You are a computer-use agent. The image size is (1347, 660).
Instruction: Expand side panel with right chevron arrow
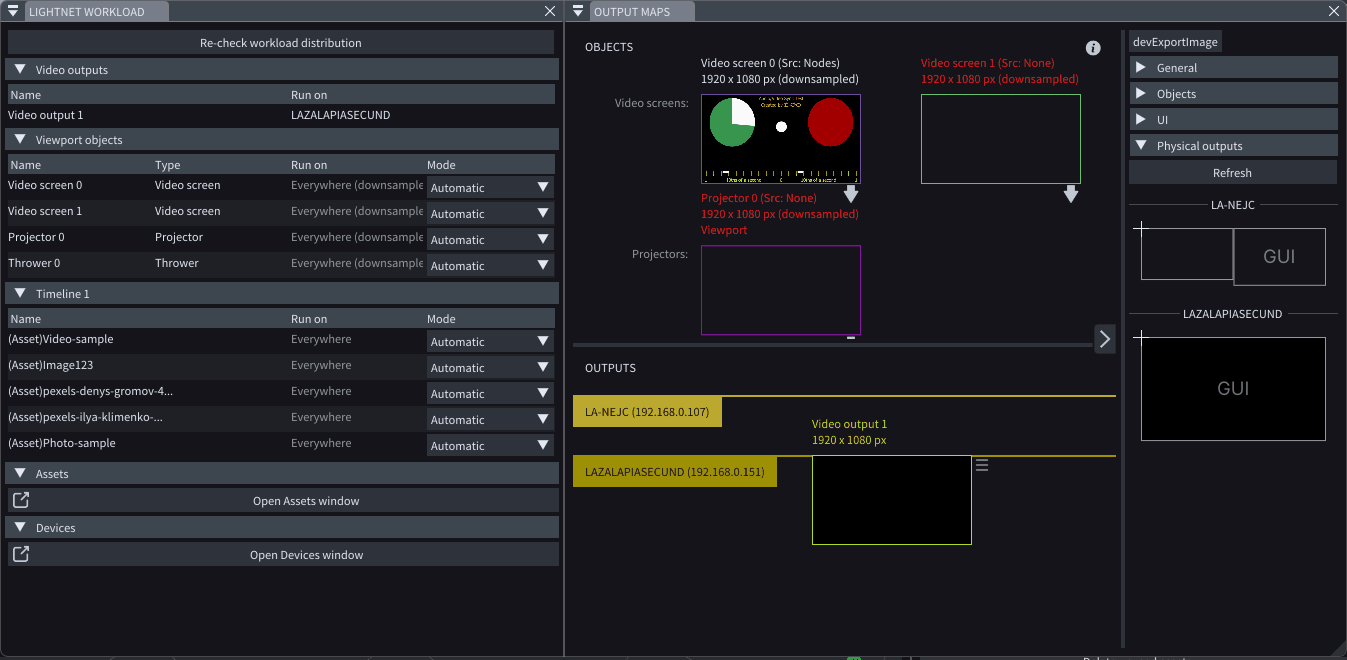click(x=1105, y=339)
